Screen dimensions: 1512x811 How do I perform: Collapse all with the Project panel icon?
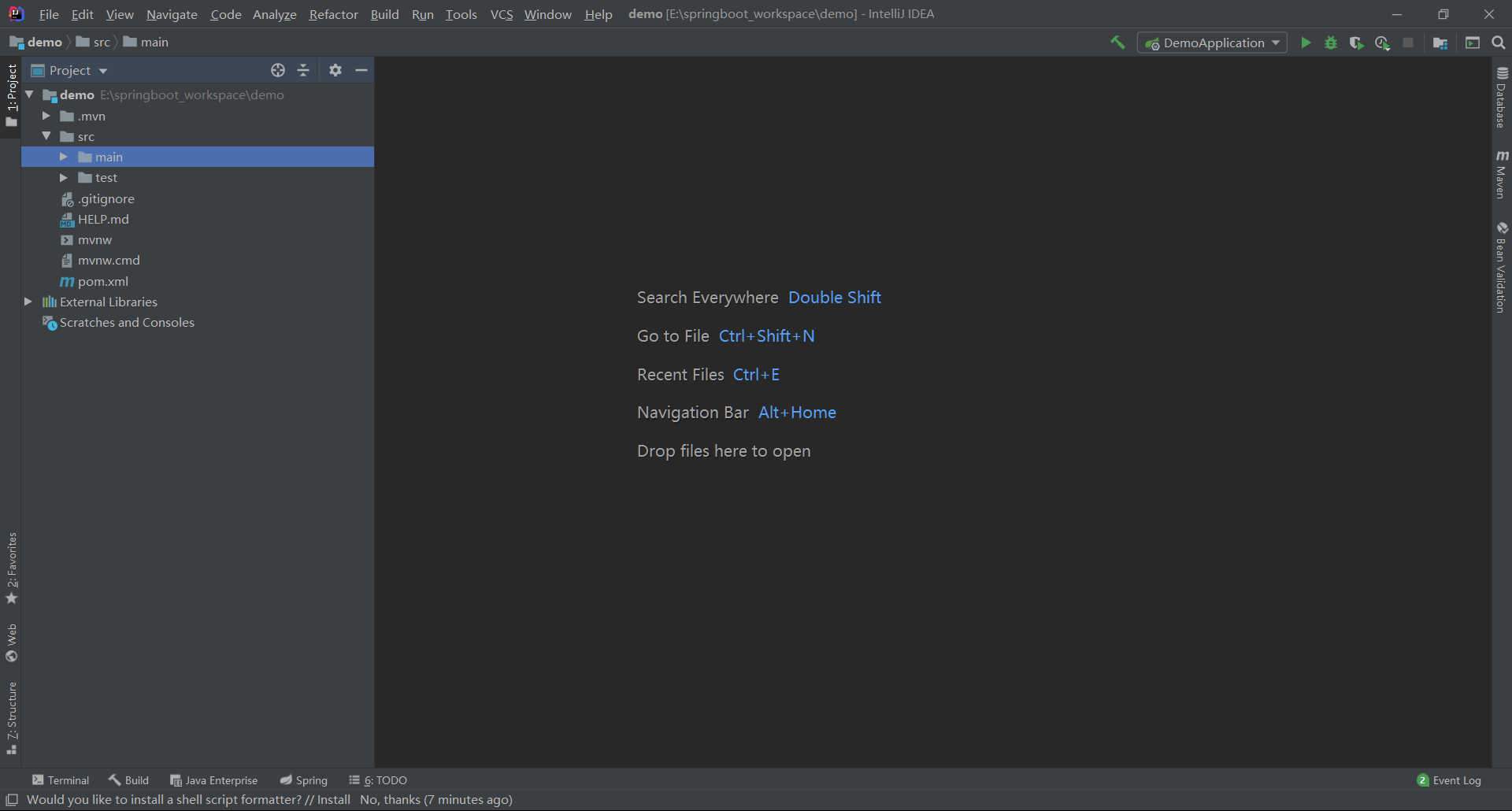pos(303,70)
